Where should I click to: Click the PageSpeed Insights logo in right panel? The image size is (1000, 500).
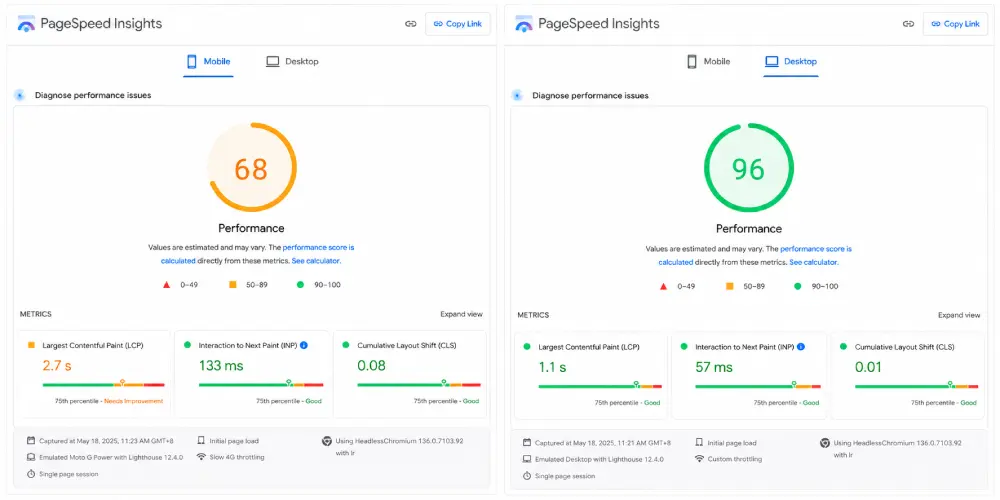click(x=524, y=24)
